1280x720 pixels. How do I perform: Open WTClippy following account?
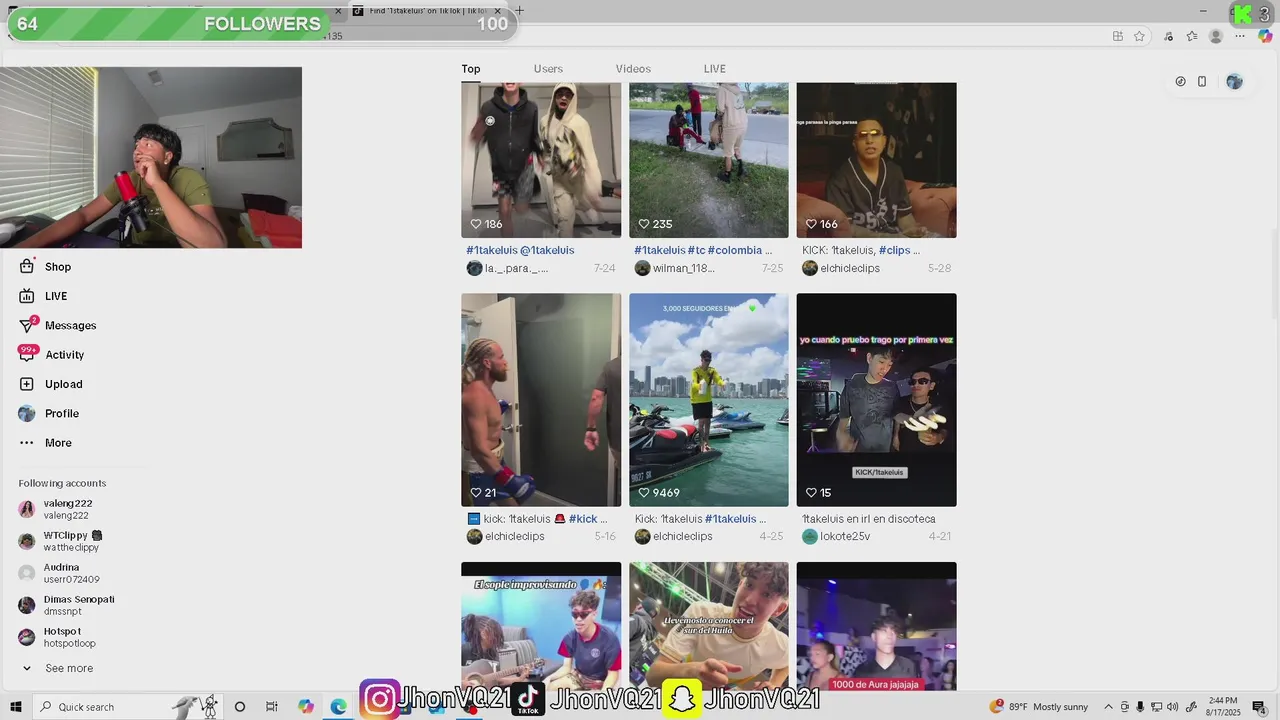60,541
